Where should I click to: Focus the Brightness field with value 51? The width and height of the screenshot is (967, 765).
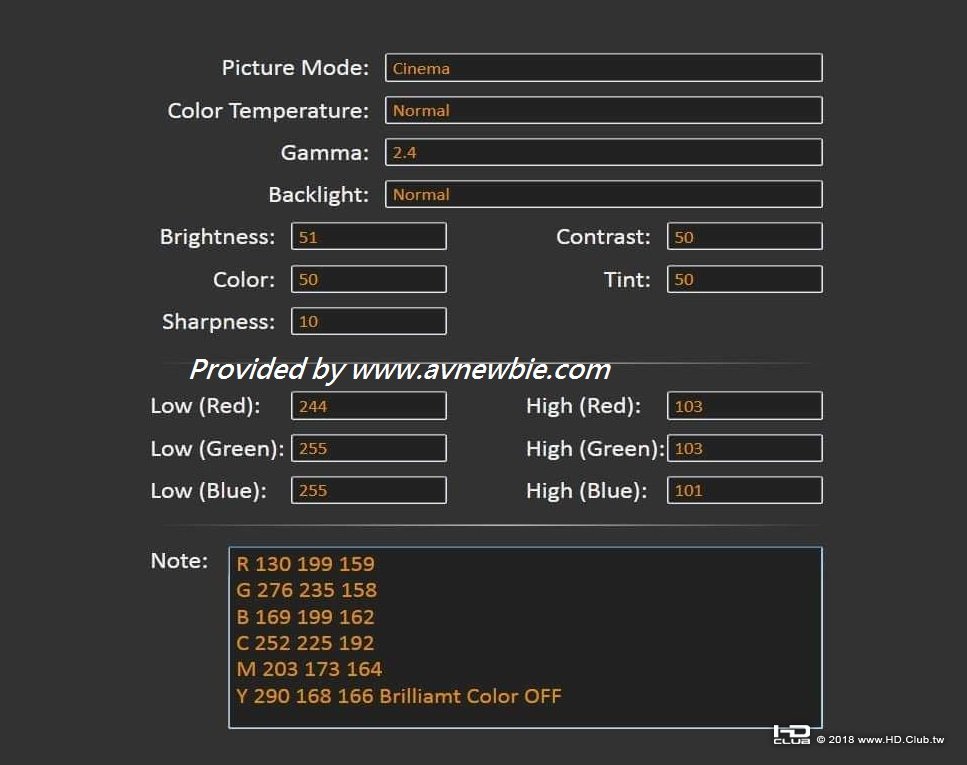[x=369, y=237]
